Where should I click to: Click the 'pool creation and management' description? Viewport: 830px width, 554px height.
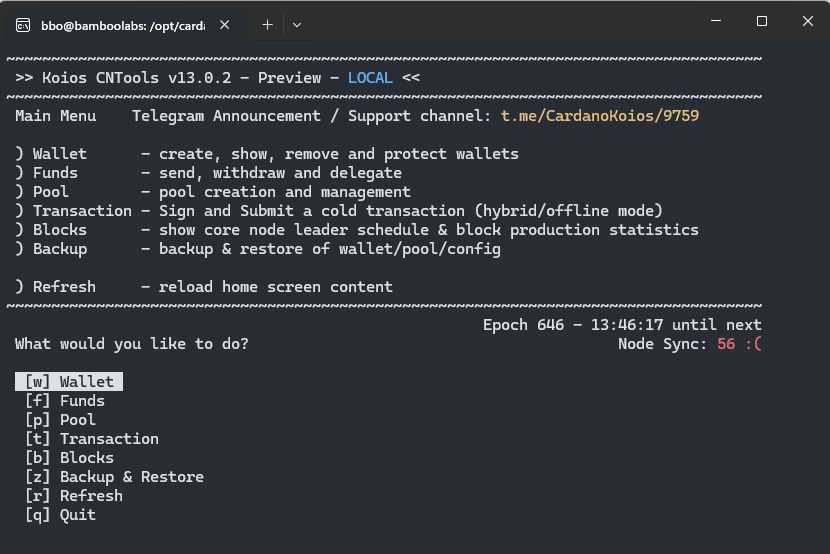pos(285,192)
